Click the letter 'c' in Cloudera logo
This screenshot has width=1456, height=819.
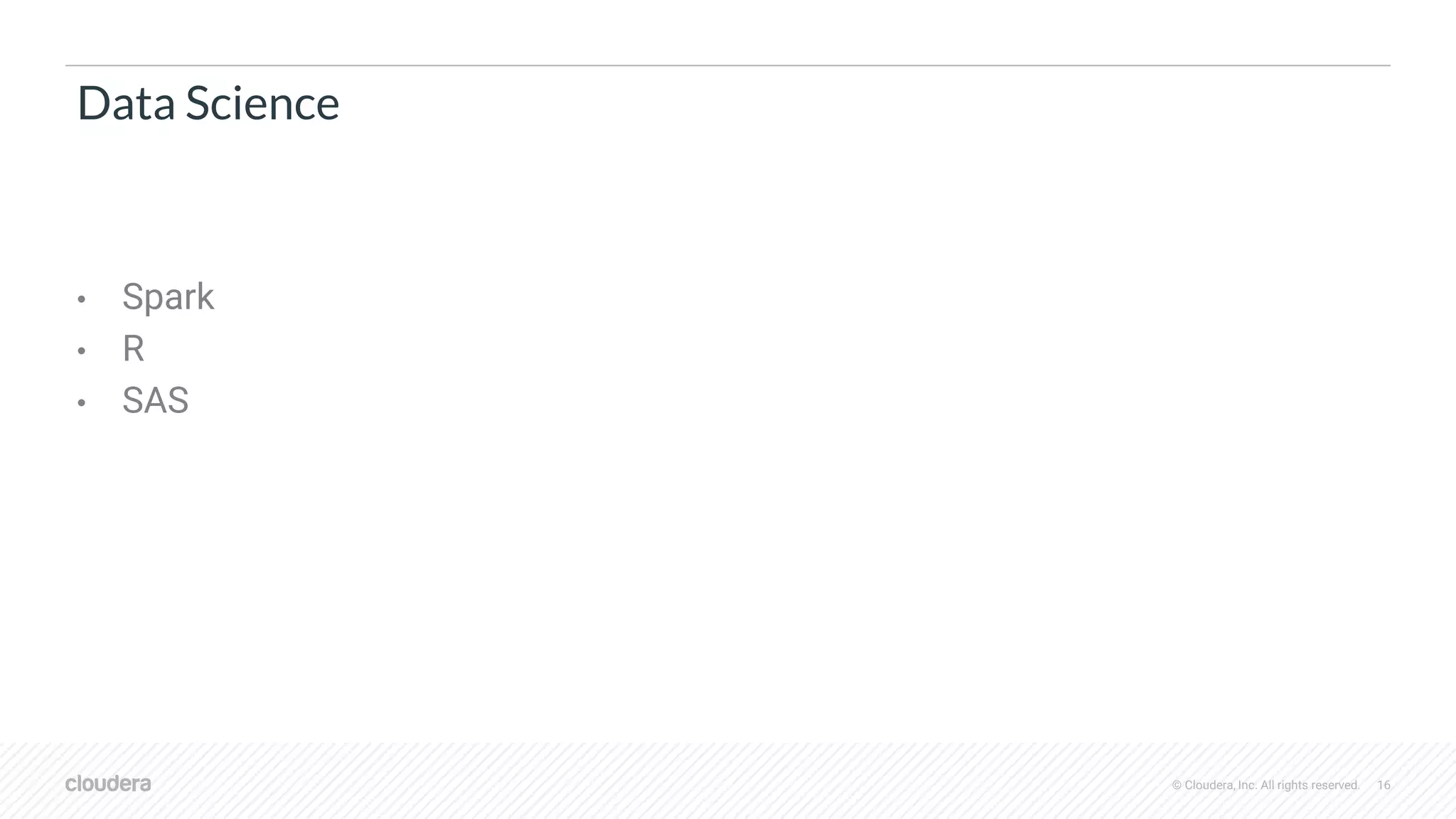tap(71, 785)
